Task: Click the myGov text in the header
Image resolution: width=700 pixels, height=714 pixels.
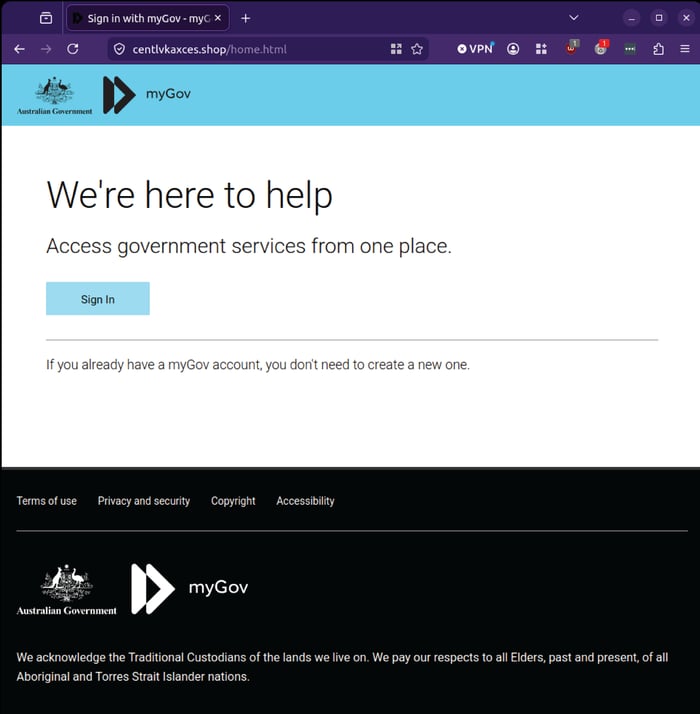Action: pos(168,94)
